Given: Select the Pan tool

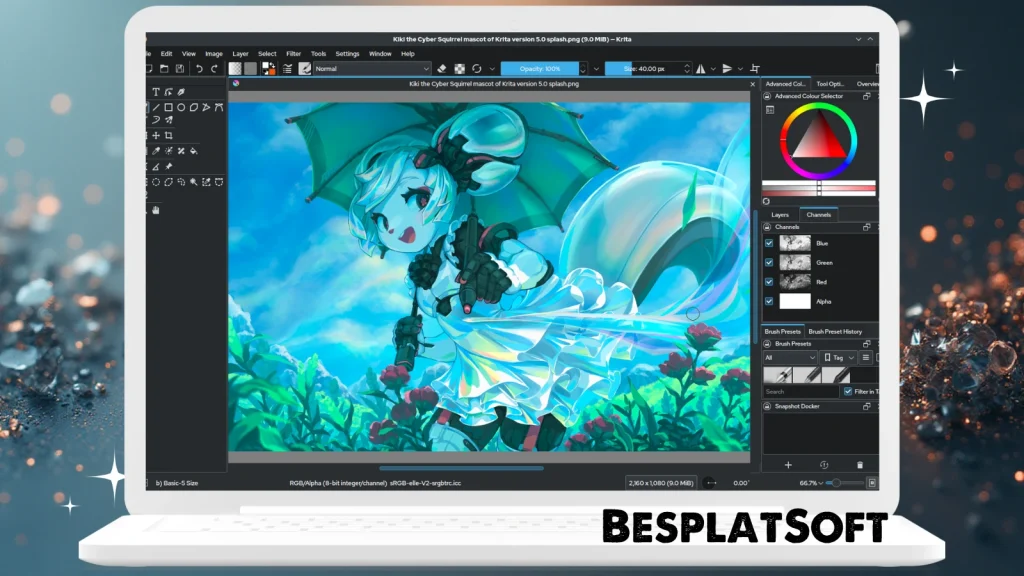Looking at the screenshot, I should point(155,211).
